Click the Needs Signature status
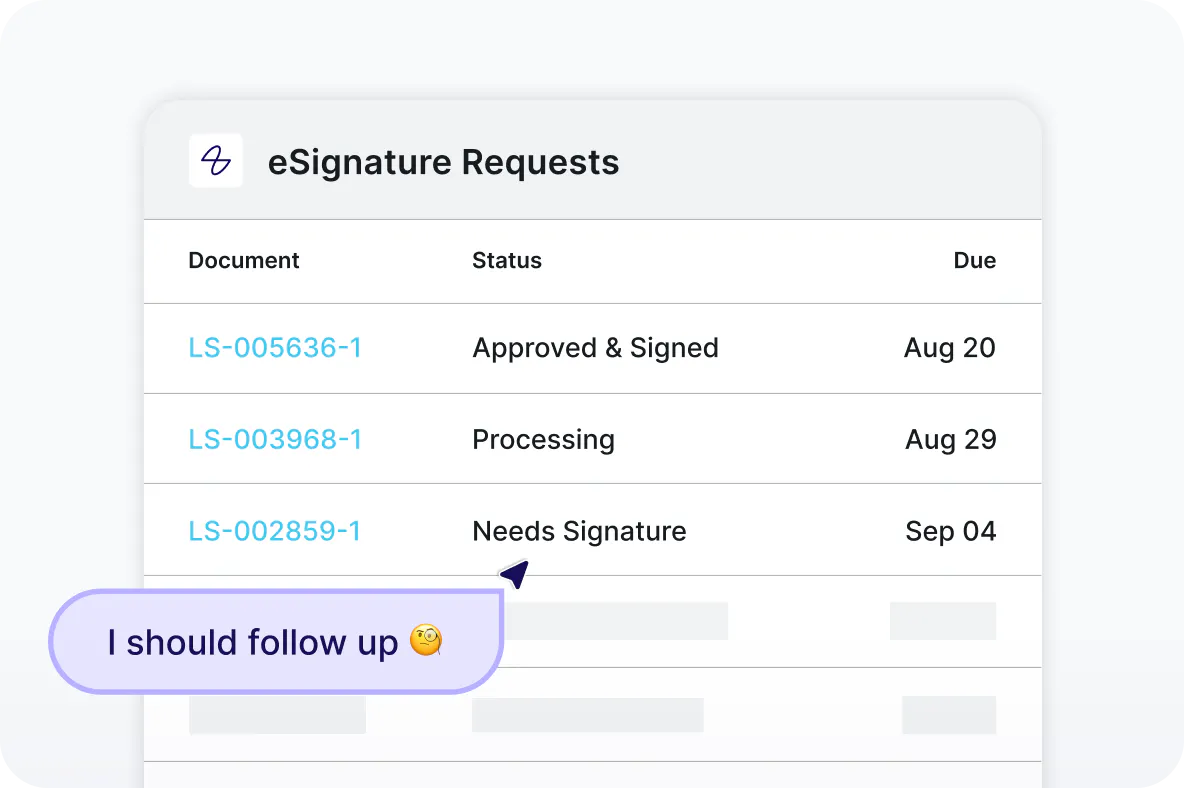The height and width of the screenshot is (788, 1184). tap(579, 531)
